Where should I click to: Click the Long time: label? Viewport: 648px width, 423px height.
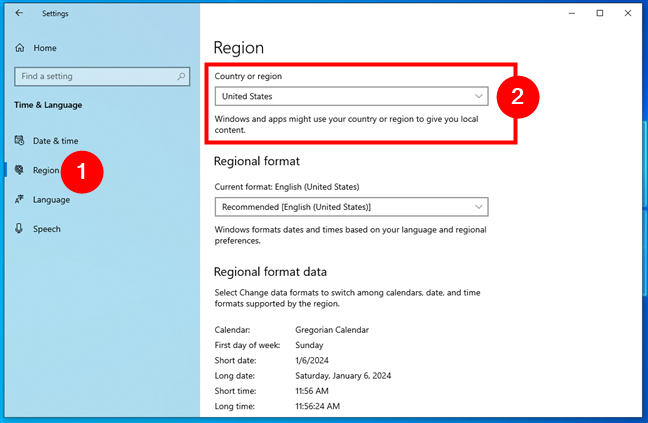pyautogui.click(x=234, y=406)
